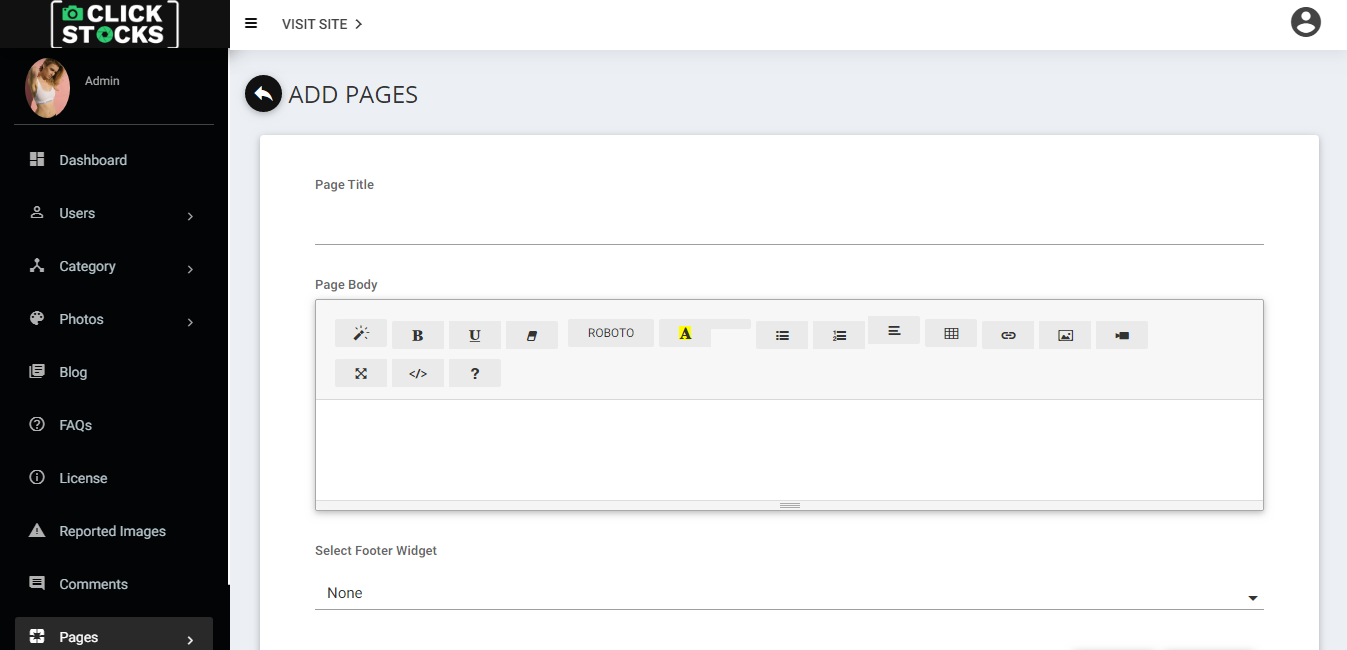Viewport: 1347px width, 650px height.
Task: Insert a numbered ordered list
Action: pyautogui.click(x=839, y=335)
